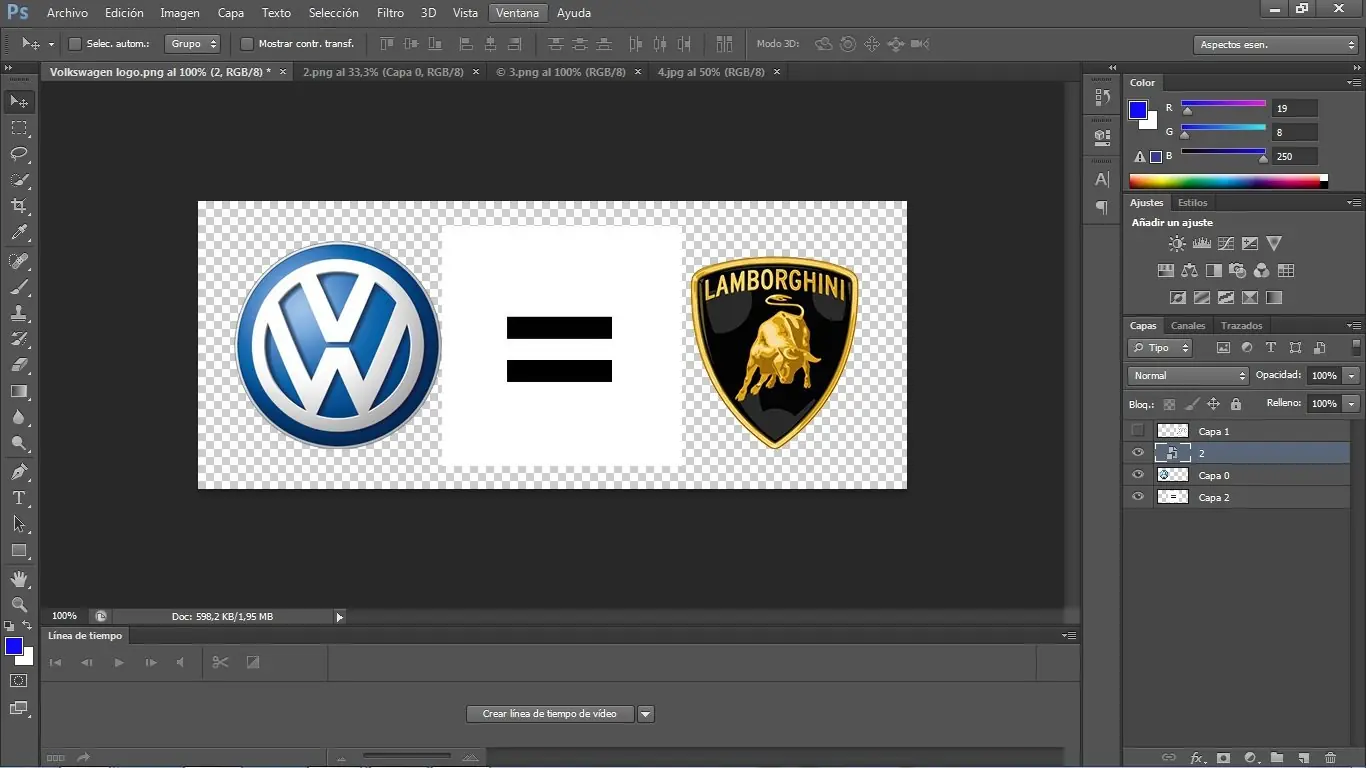Open the Ventana menu
The height and width of the screenshot is (768, 1366).
point(517,13)
